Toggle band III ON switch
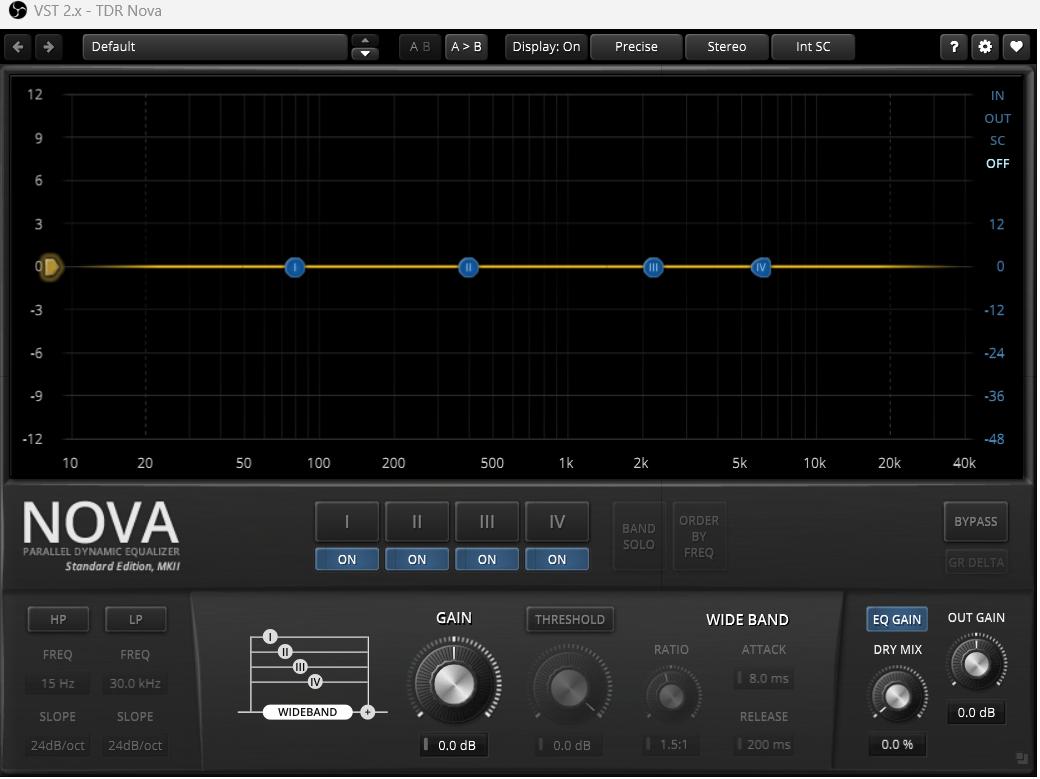This screenshot has height=779, width=1040. (487, 559)
